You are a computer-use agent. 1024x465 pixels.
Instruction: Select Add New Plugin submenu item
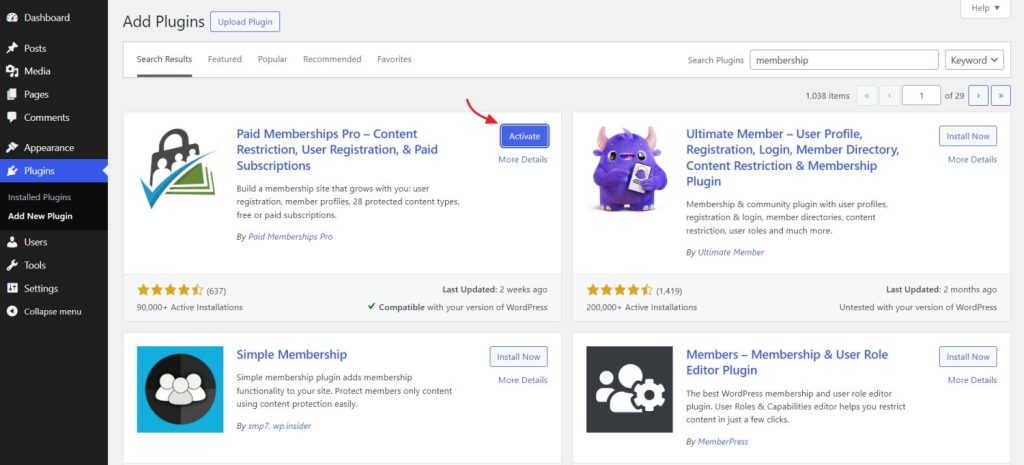pyautogui.click(x=40, y=216)
